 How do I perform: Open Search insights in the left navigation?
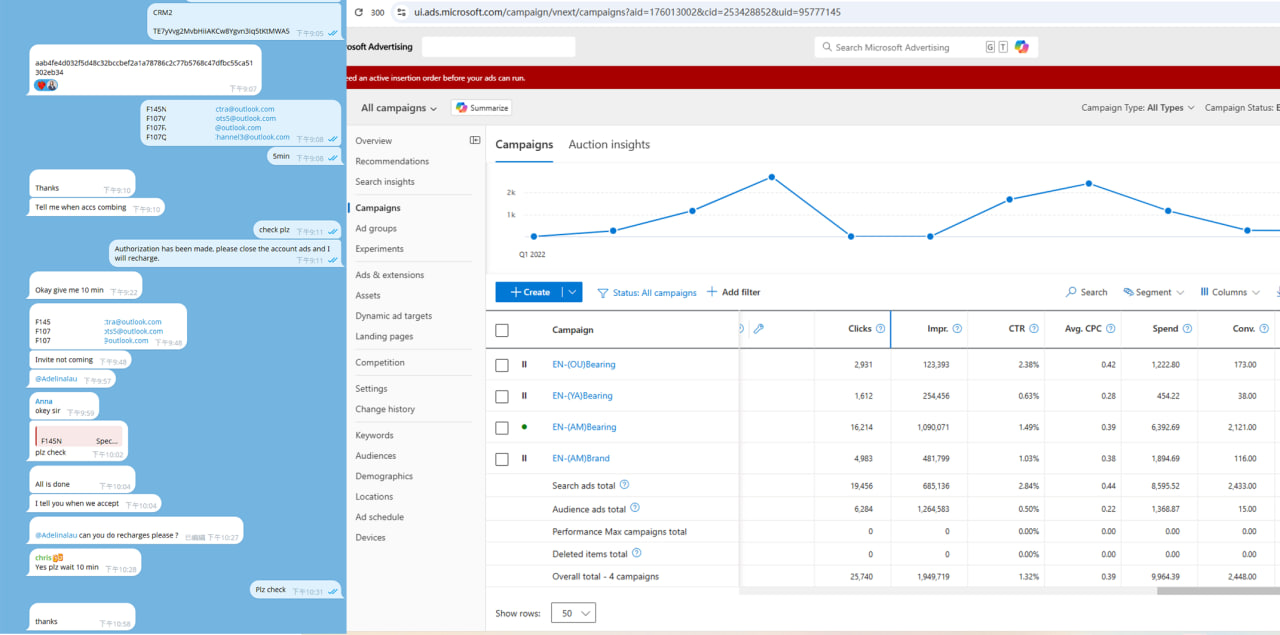(x=385, y=182)
